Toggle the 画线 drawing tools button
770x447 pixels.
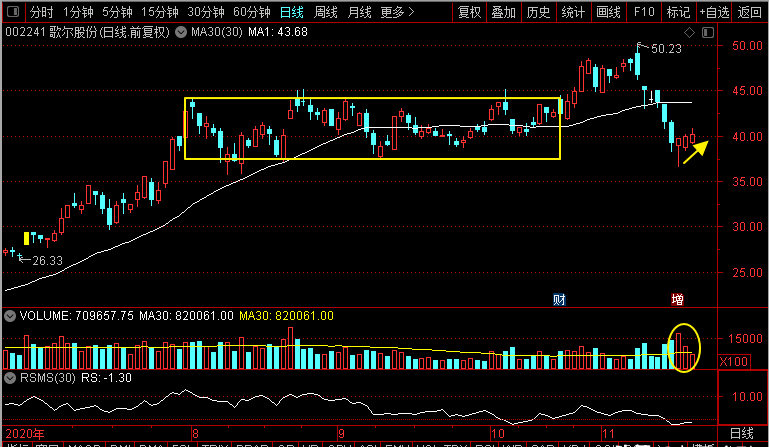608,13
